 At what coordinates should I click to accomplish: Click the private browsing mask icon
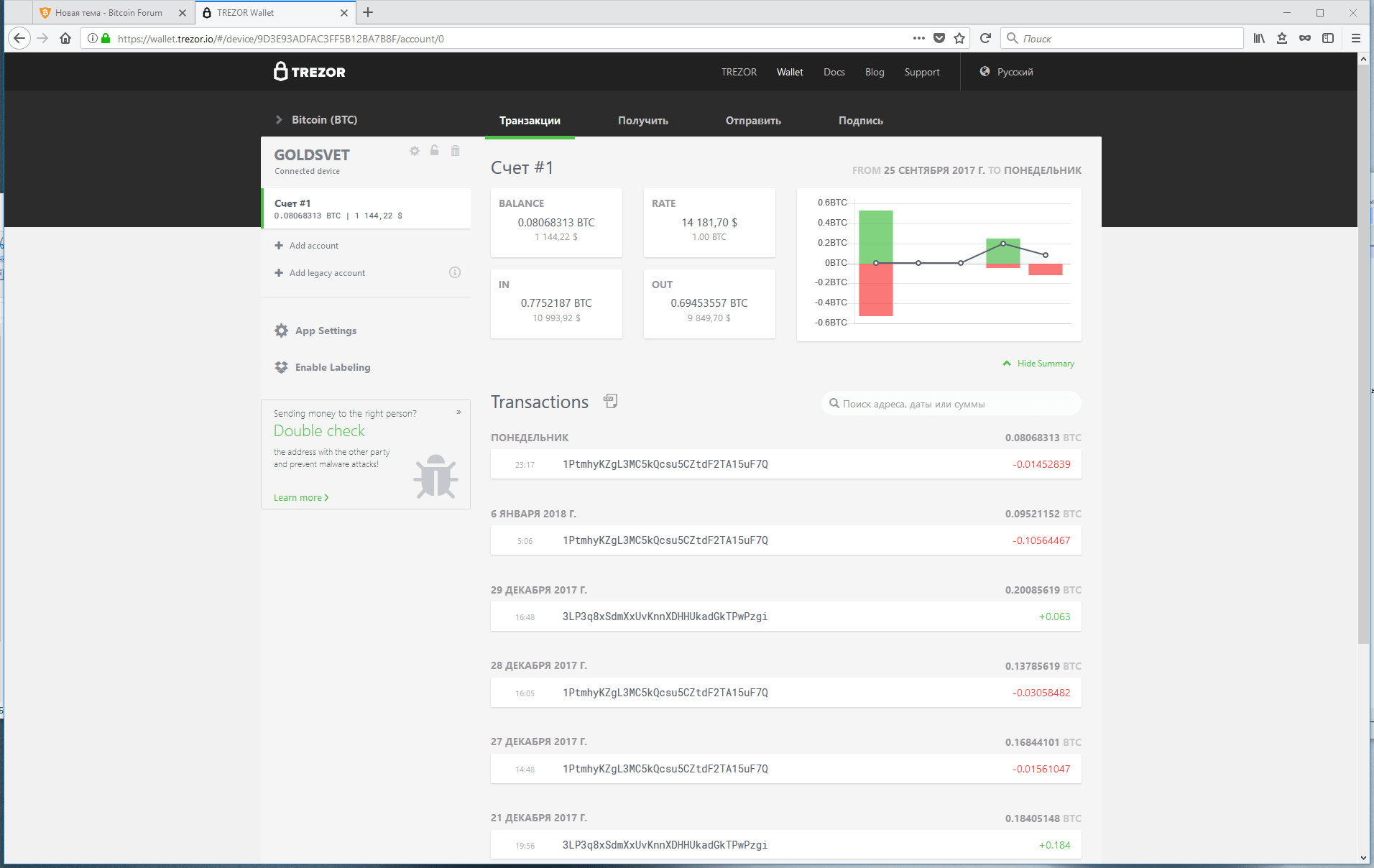[x=1305, y=38]
